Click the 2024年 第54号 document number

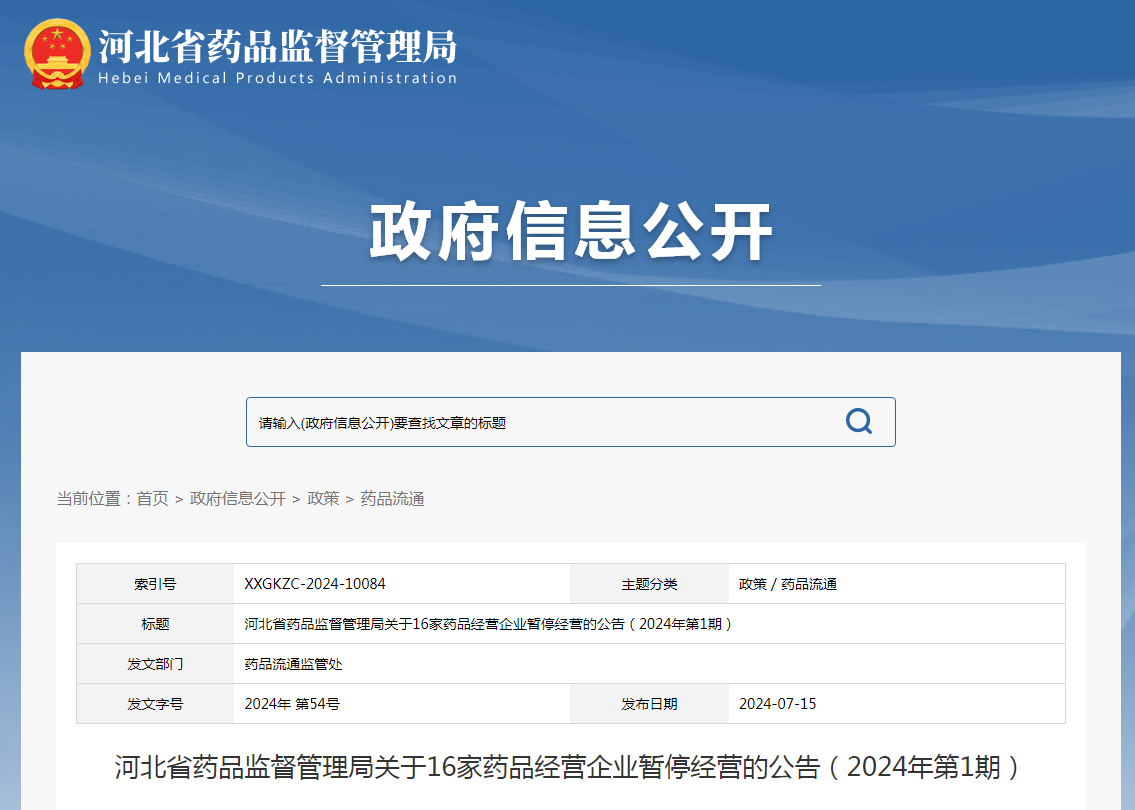pyautogui.click(x=292, y=704)
